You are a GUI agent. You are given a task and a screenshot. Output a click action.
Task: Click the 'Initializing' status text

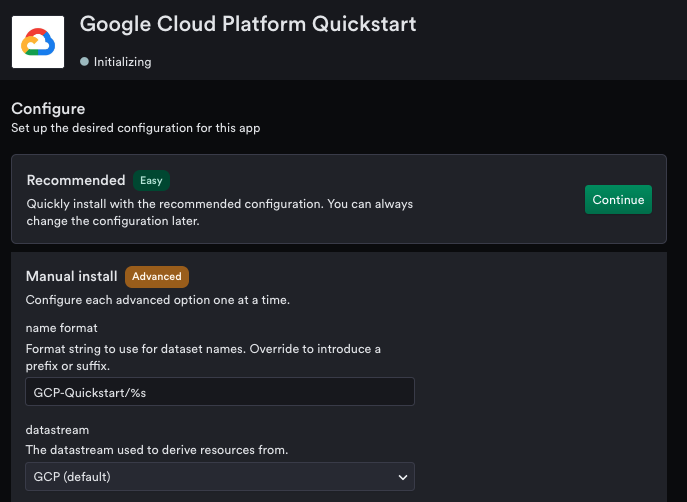click(x=123, y=62)
